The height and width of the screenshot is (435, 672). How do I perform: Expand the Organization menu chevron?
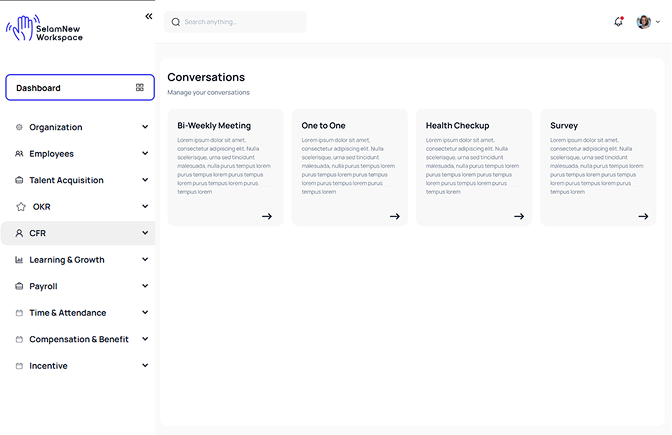145,128
